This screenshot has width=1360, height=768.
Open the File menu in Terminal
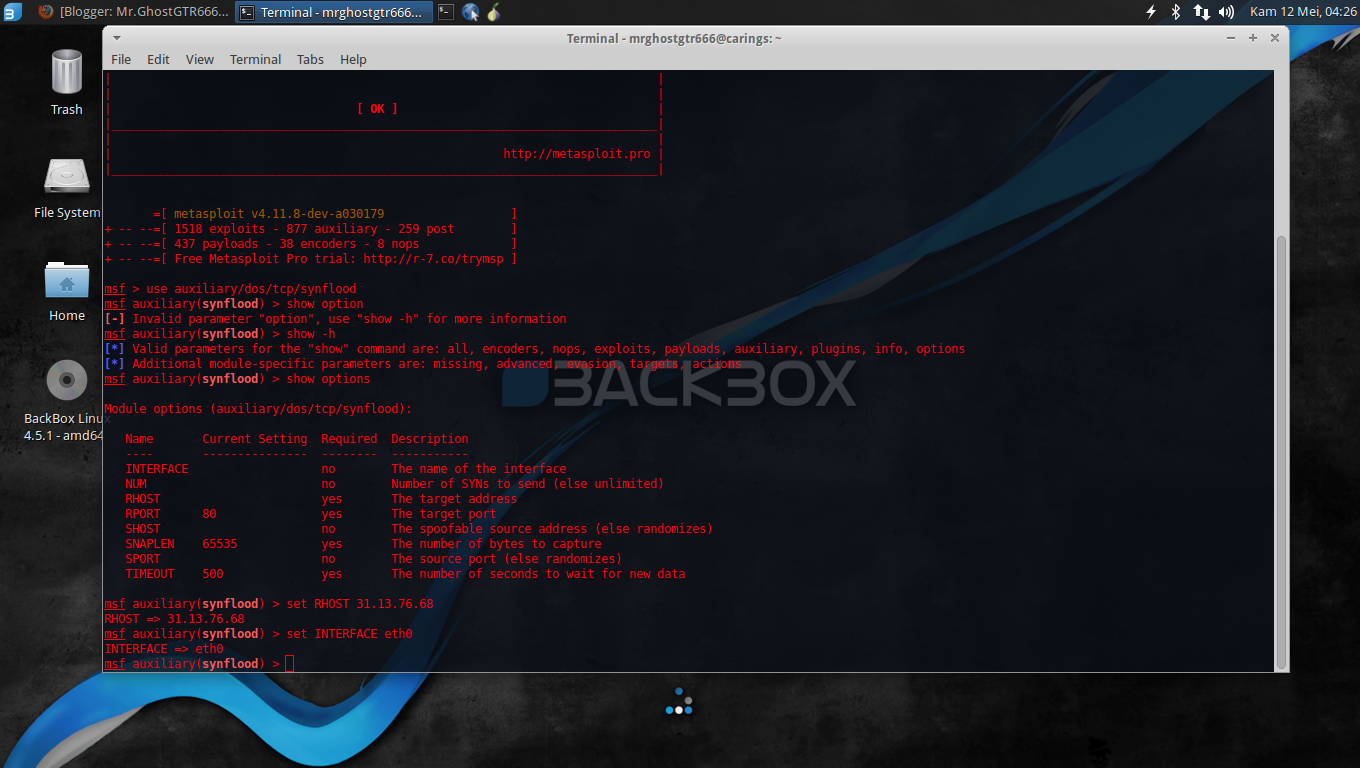coord(121,59)
